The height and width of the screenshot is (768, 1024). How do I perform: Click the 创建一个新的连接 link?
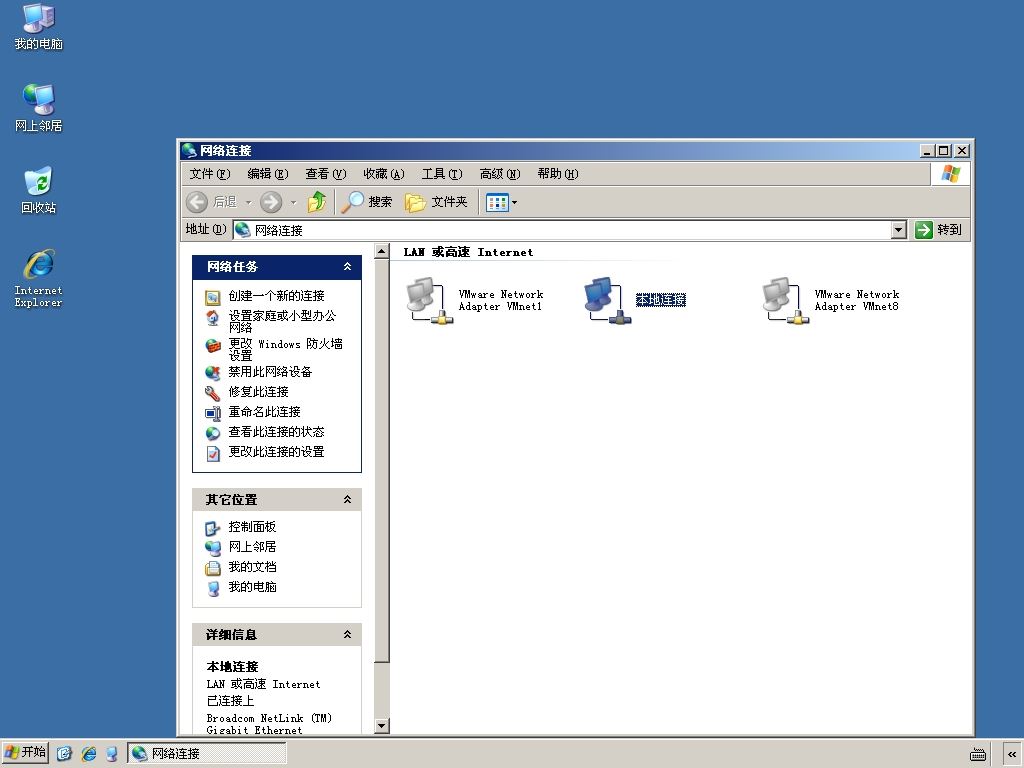coord(276,296)
